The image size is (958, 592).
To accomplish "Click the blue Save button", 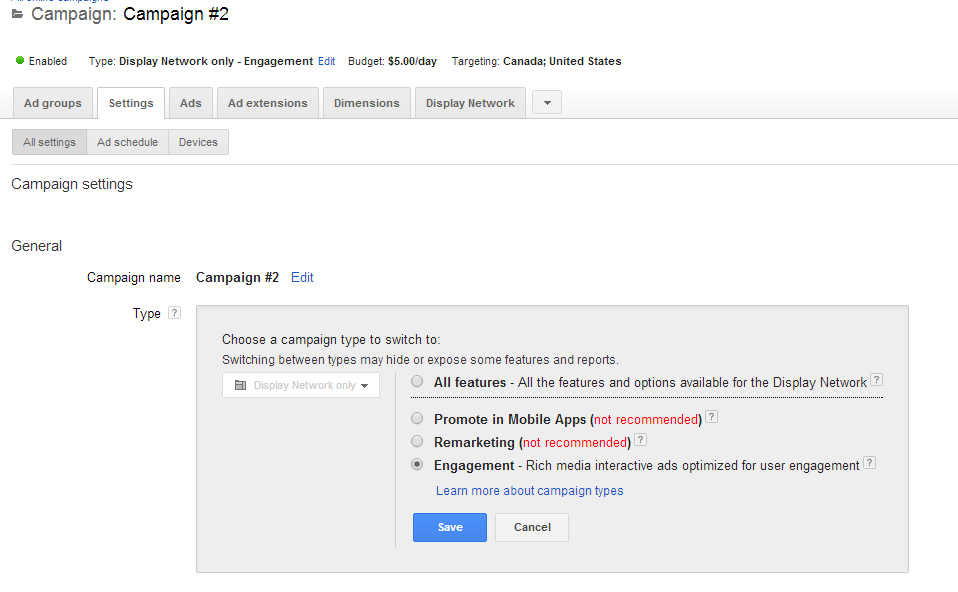I will tap(449, 527).
